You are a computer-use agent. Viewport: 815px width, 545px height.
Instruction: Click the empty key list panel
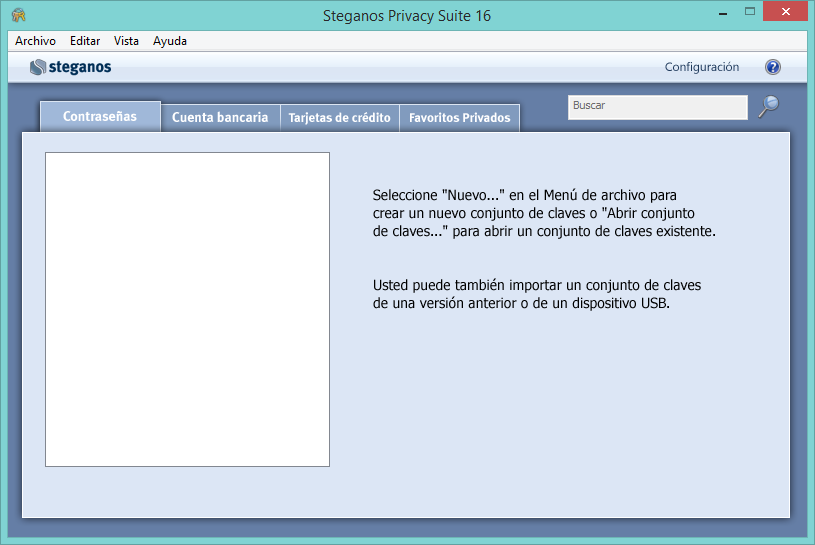pyautogui.click(x=187, y=309)
